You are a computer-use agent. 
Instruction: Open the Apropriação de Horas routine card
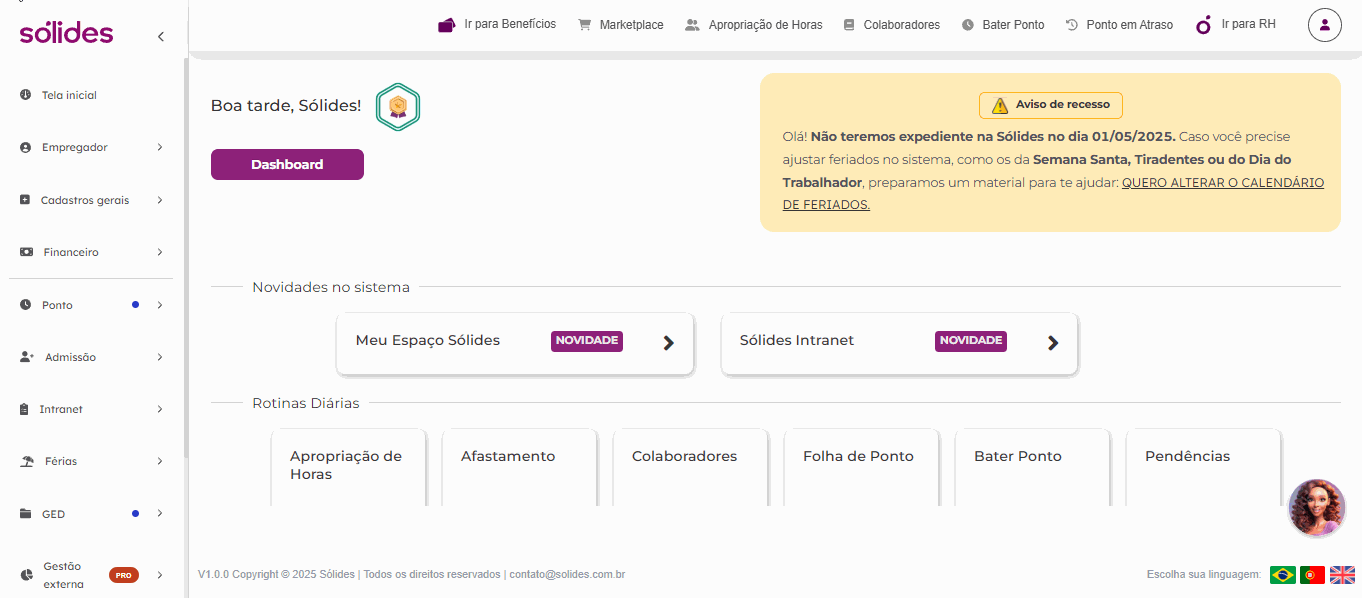pos(348,467)
